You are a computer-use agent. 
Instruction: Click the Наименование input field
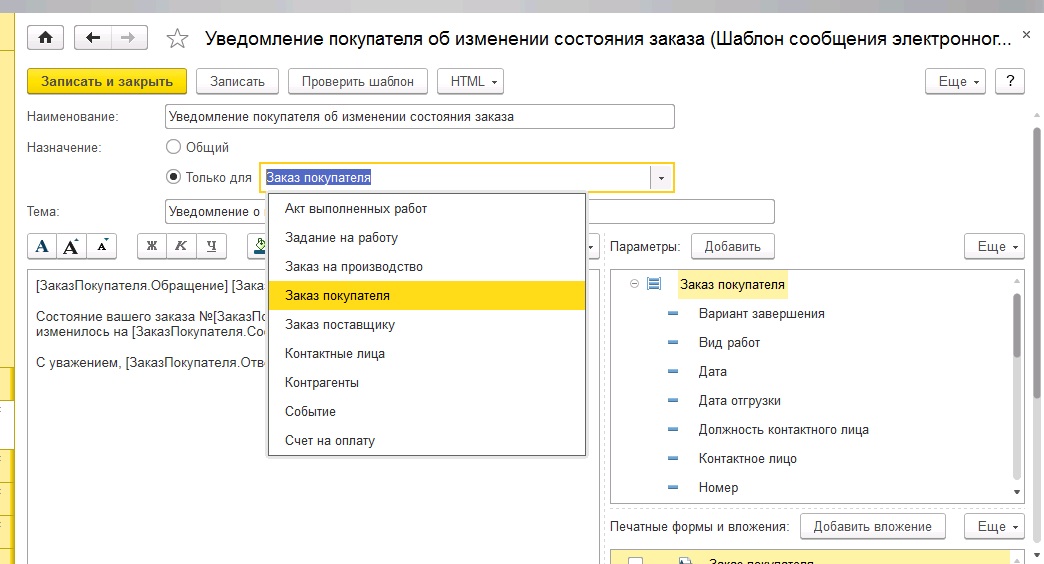point(419,117)
